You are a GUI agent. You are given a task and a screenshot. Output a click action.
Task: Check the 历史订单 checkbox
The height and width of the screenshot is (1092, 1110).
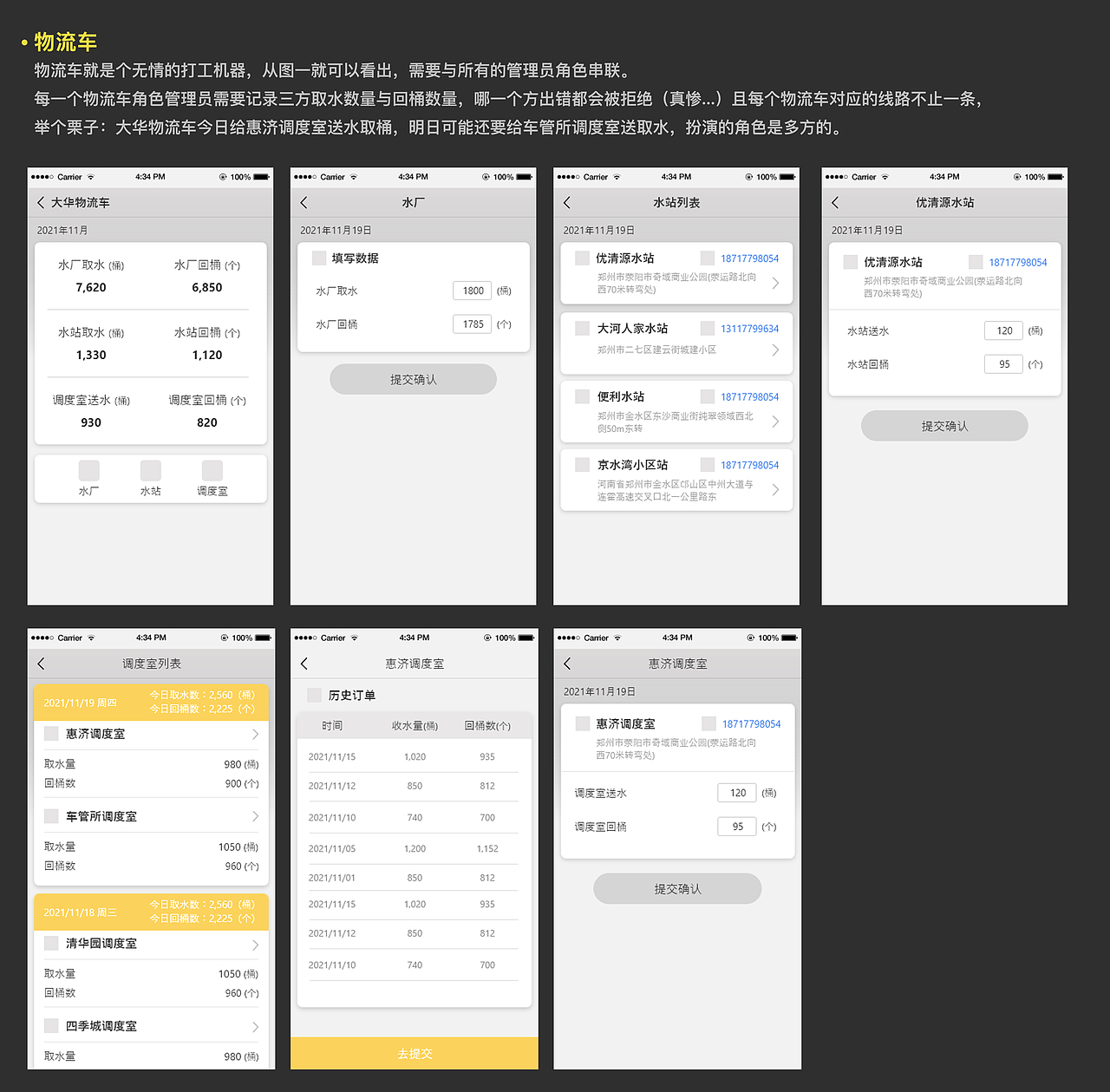313,695
